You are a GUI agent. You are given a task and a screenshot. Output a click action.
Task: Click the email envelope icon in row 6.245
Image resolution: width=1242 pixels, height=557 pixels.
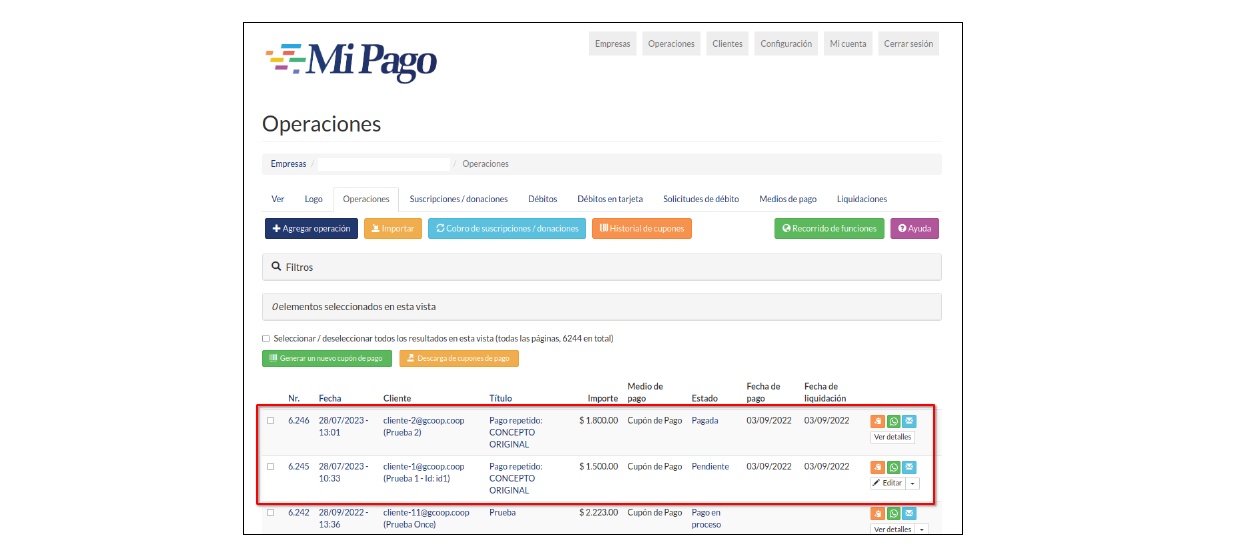click(909, 467)
